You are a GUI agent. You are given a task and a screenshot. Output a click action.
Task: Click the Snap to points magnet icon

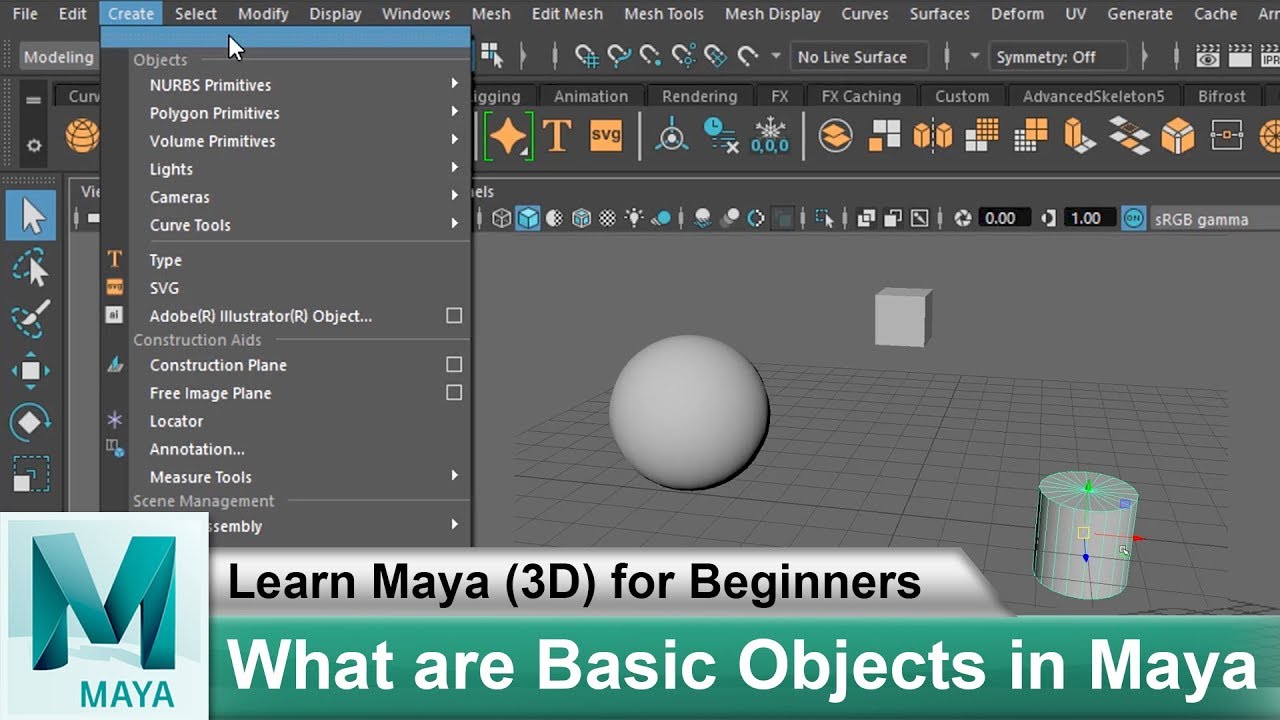(651, 56)
